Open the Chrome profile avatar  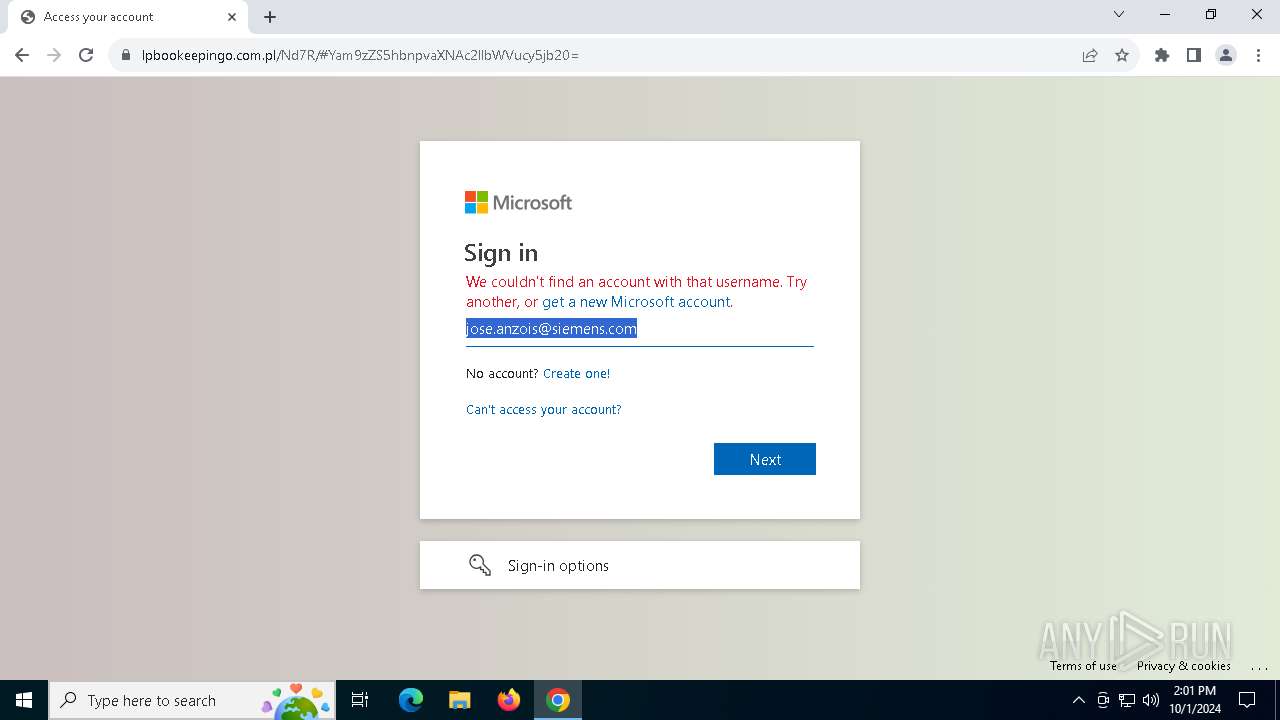[x=1226, y=55]
